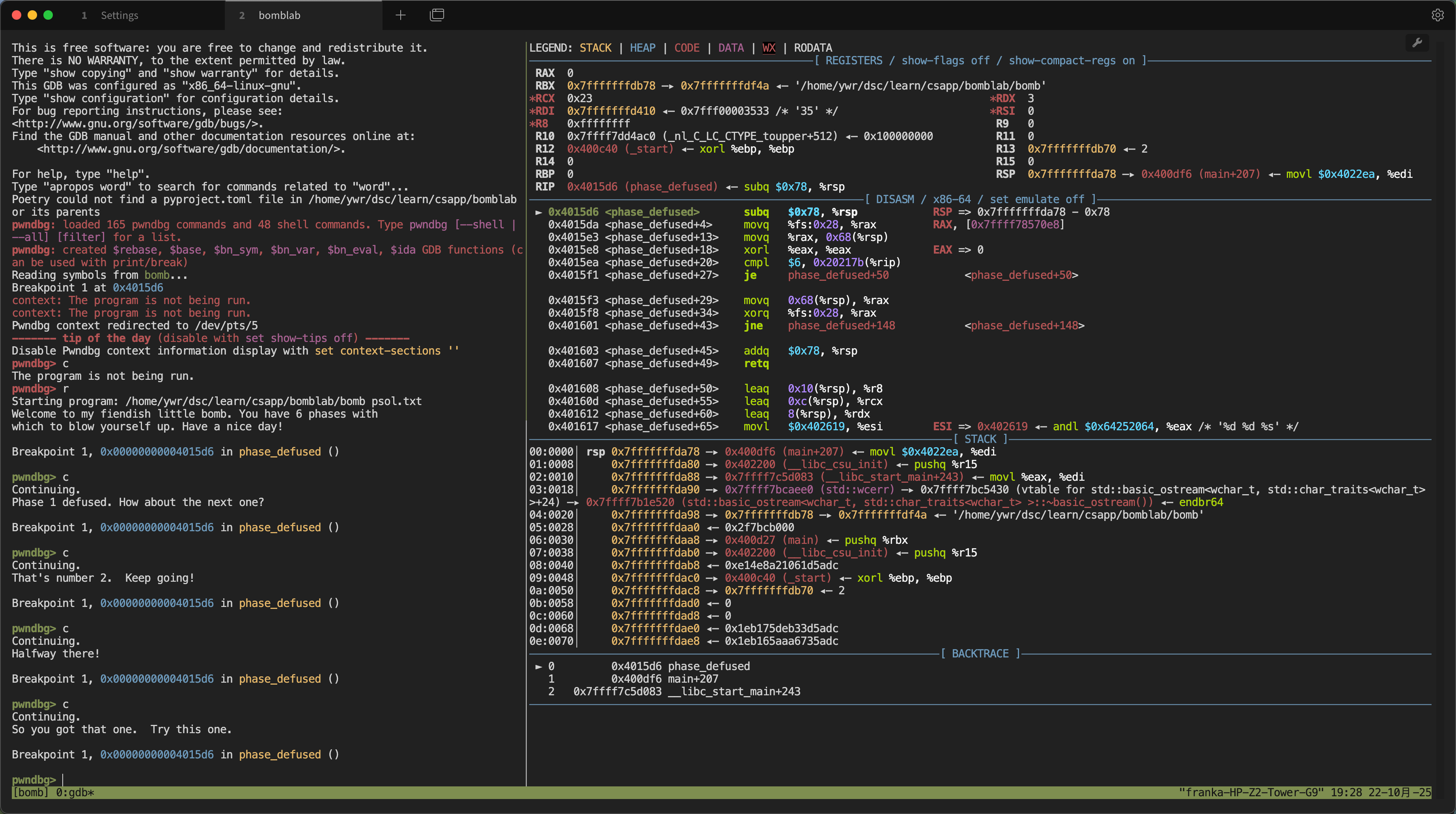The height and width of the screenshot is (814, 1456).
Task: Click the tab overview windows icon
Action: (x=437, y=15)
